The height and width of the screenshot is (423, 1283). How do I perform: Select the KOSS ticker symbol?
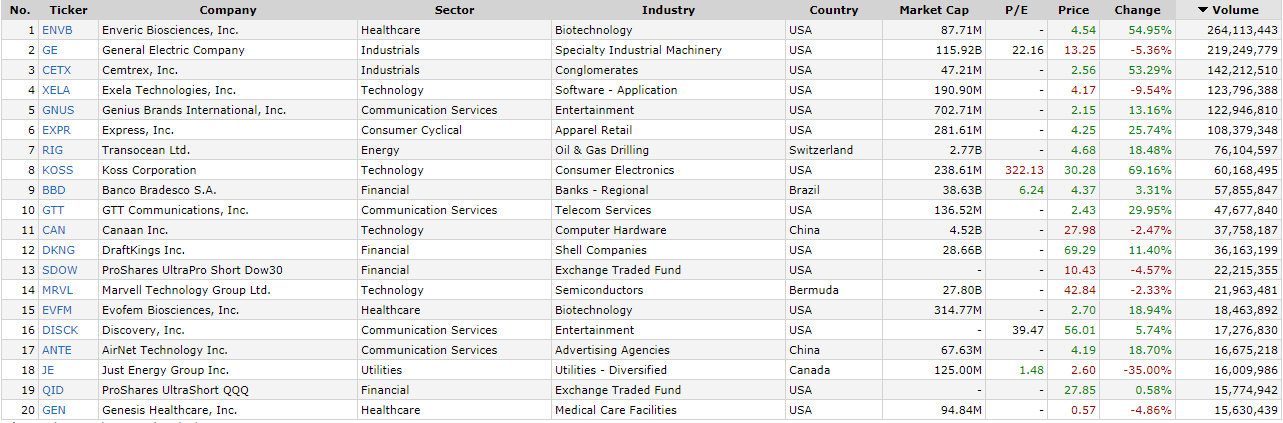pos(57,170)
